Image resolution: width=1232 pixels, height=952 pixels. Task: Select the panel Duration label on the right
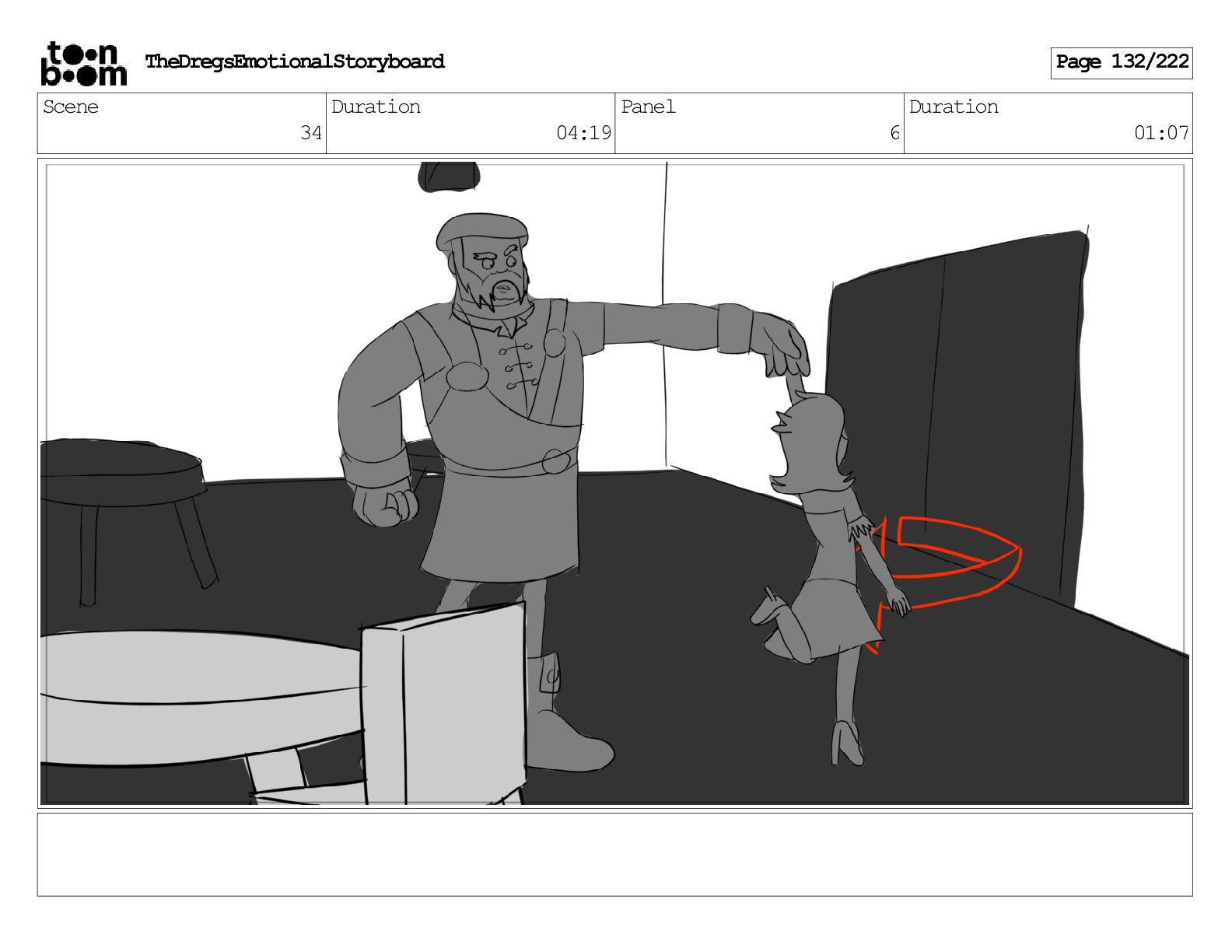click(x=954, y=107)
